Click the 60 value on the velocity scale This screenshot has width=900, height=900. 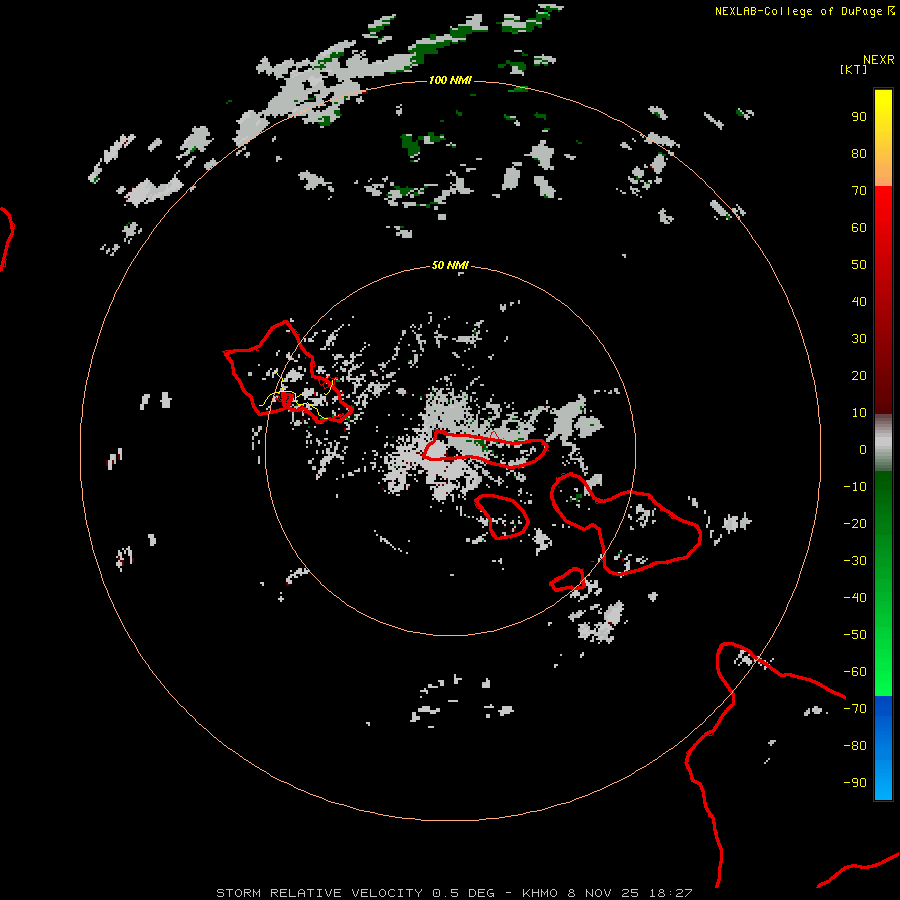(x=859, y=228)
